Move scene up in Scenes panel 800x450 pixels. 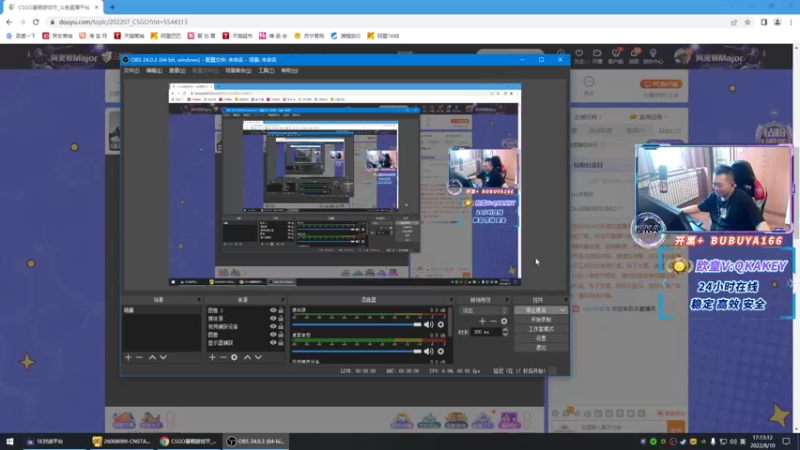pyautogui.click(x=152, y=358)
